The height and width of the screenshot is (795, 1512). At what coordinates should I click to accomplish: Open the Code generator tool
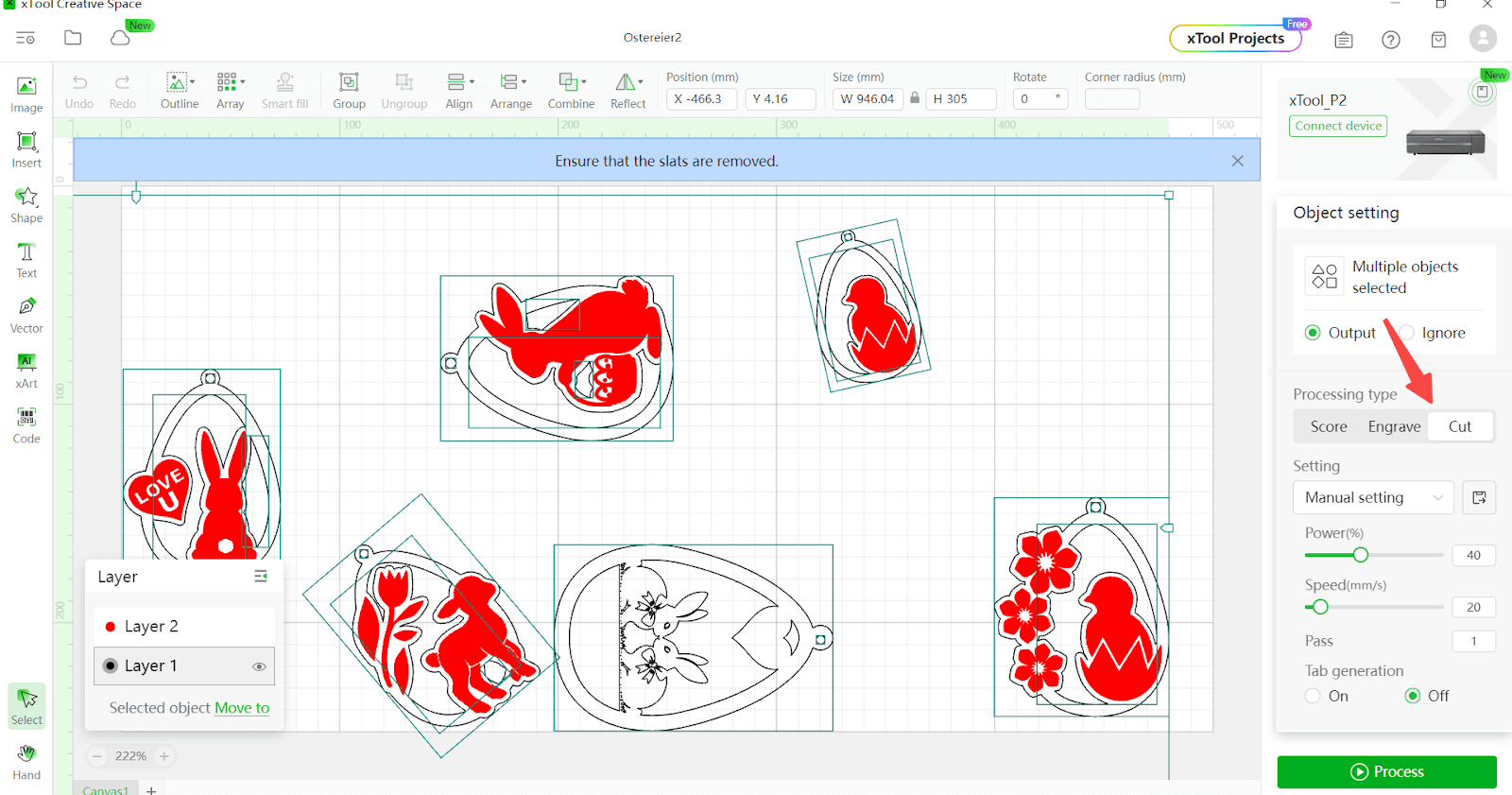26,425
